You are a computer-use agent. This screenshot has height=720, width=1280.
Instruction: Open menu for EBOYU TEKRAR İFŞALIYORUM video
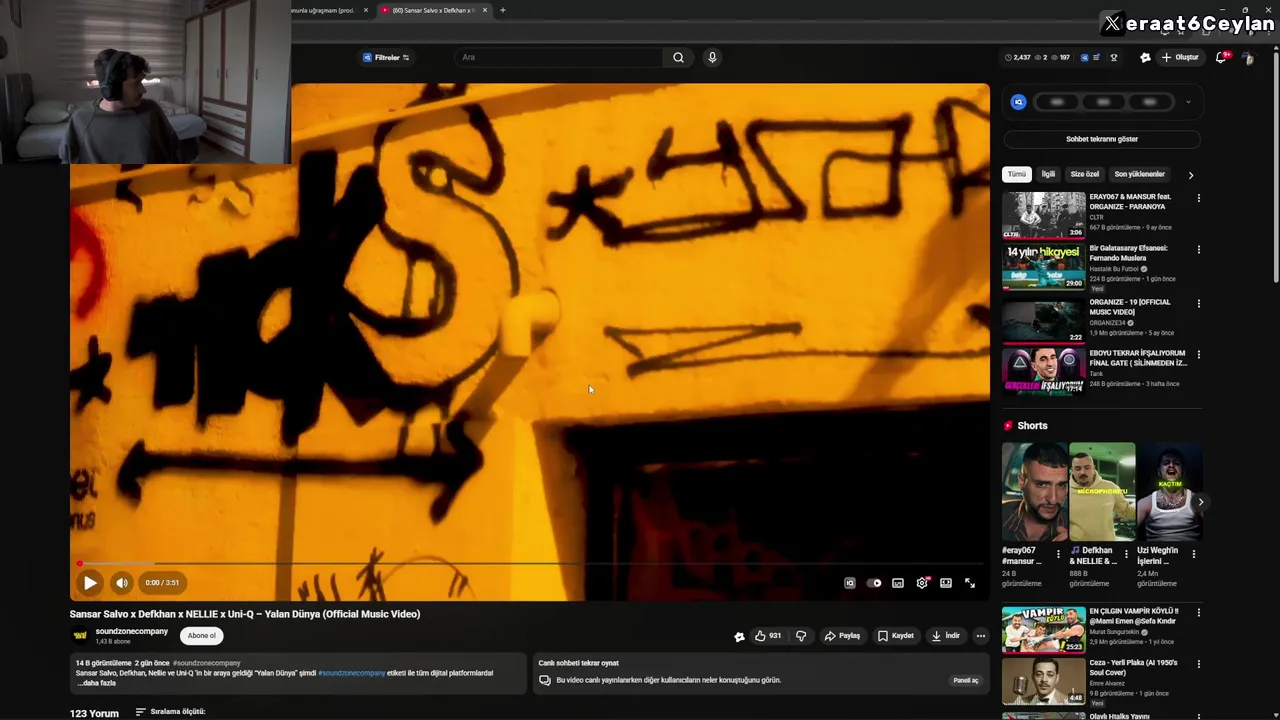tap(1198, 354)
